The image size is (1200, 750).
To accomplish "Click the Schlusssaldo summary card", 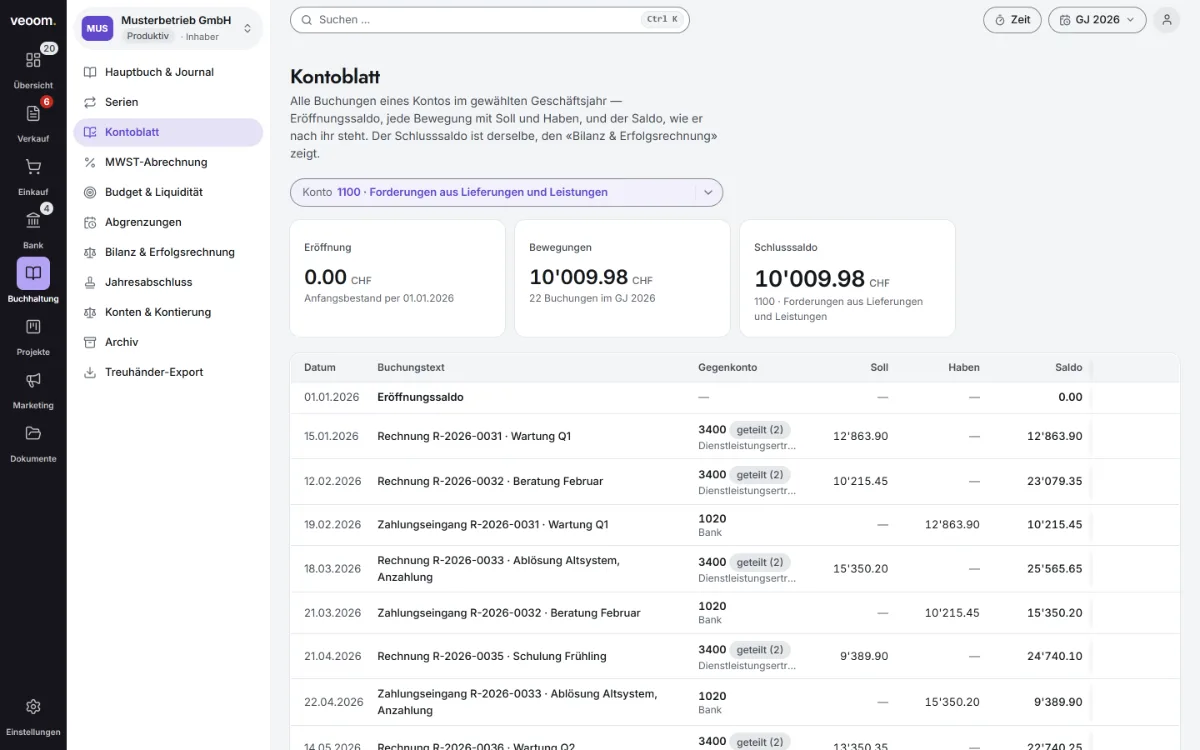I will [847, 278].
